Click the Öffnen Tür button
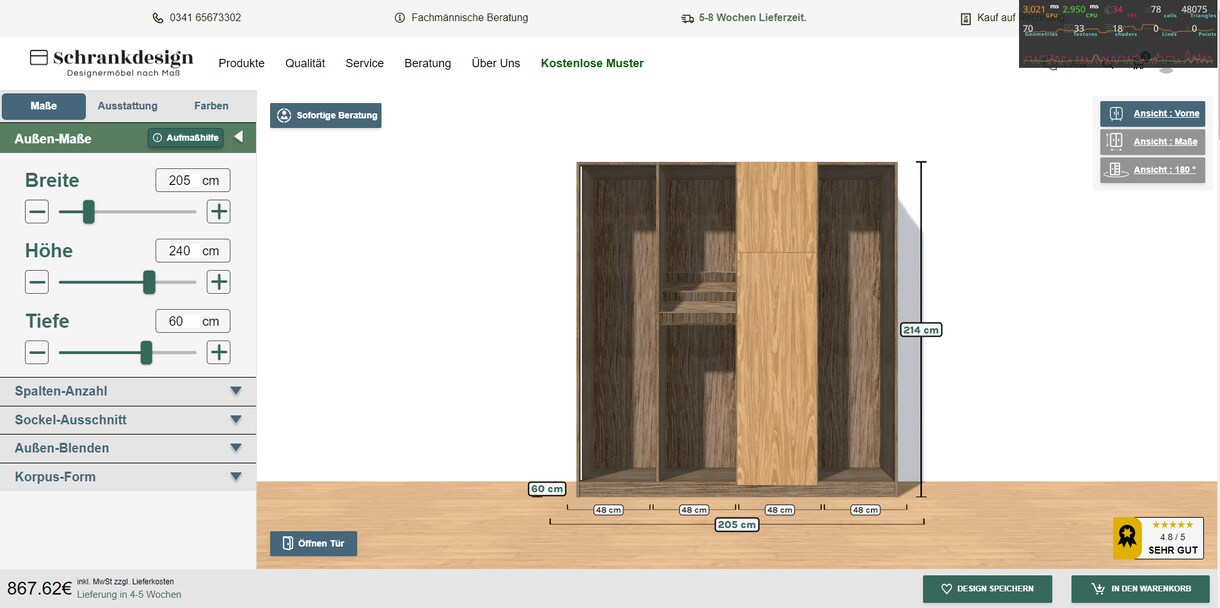 [314, 544]
